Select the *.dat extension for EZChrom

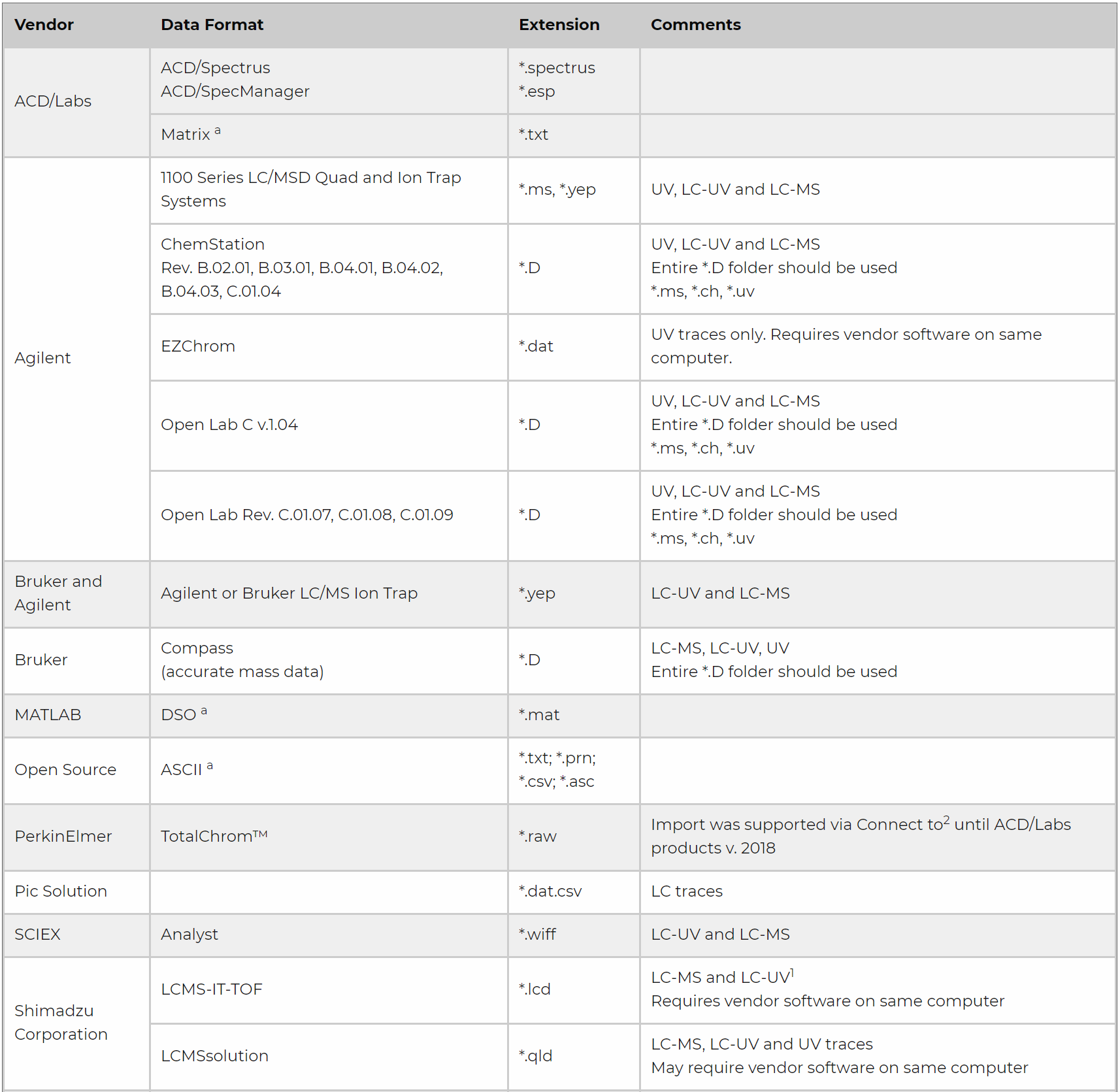coord(536,346)
